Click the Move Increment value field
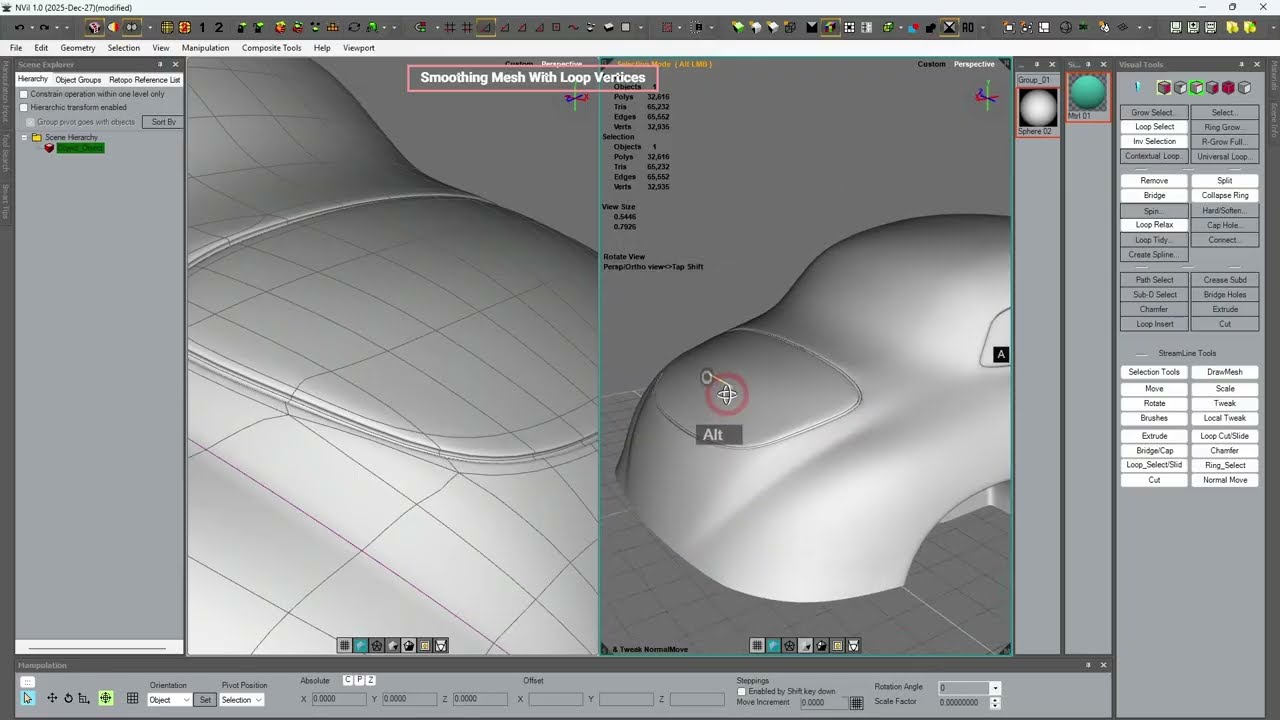The image size is (1280, 720). coord(825,703)
